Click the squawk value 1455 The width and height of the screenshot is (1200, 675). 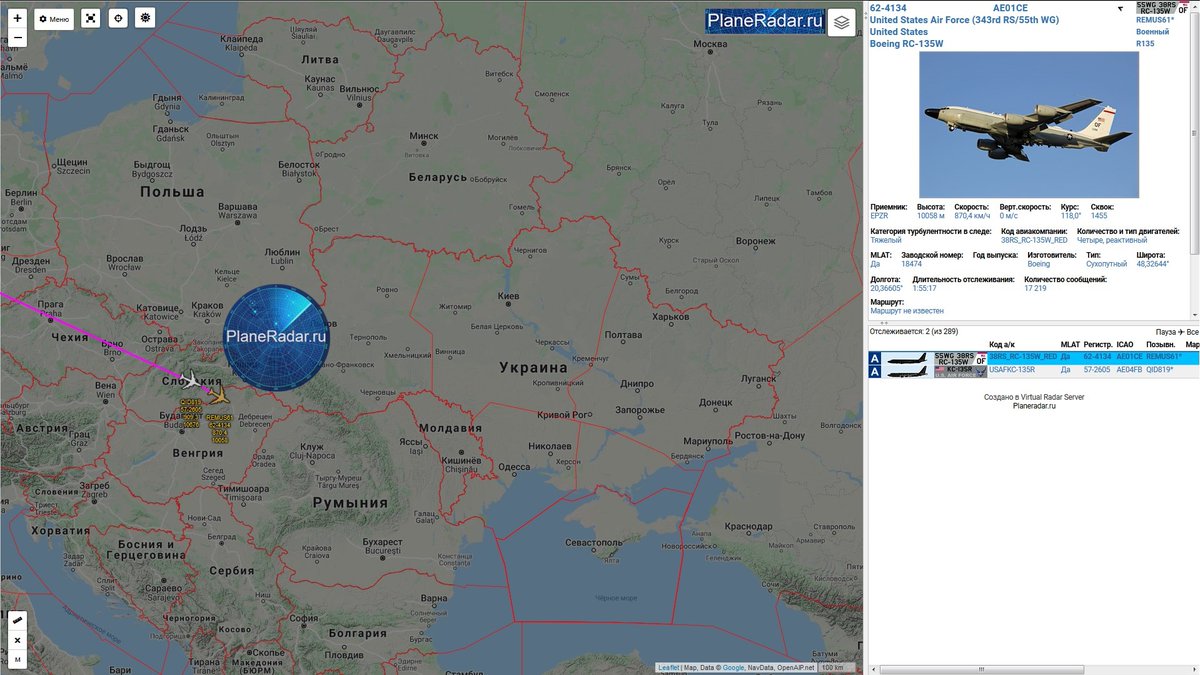[1099, 216]
